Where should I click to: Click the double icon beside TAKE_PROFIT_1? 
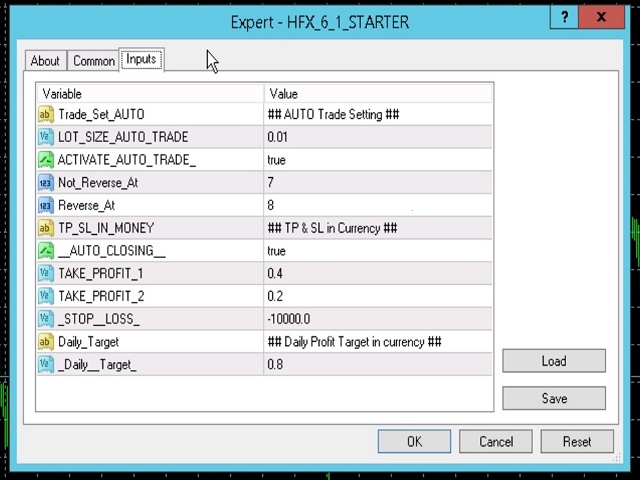pyautogui.click(x=46, y=273)
